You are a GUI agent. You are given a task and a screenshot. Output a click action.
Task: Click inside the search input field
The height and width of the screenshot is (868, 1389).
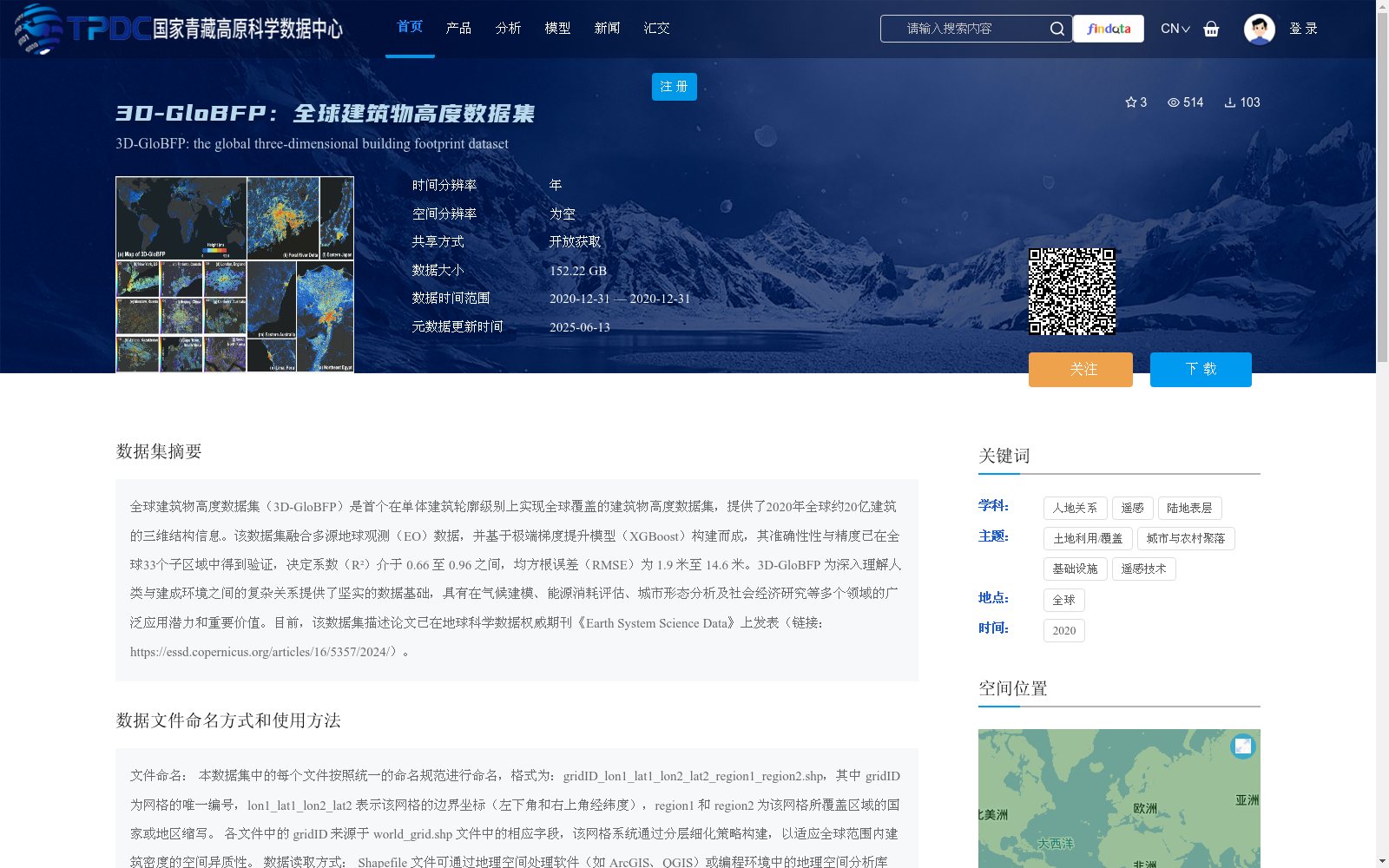[x=964, y=29]
